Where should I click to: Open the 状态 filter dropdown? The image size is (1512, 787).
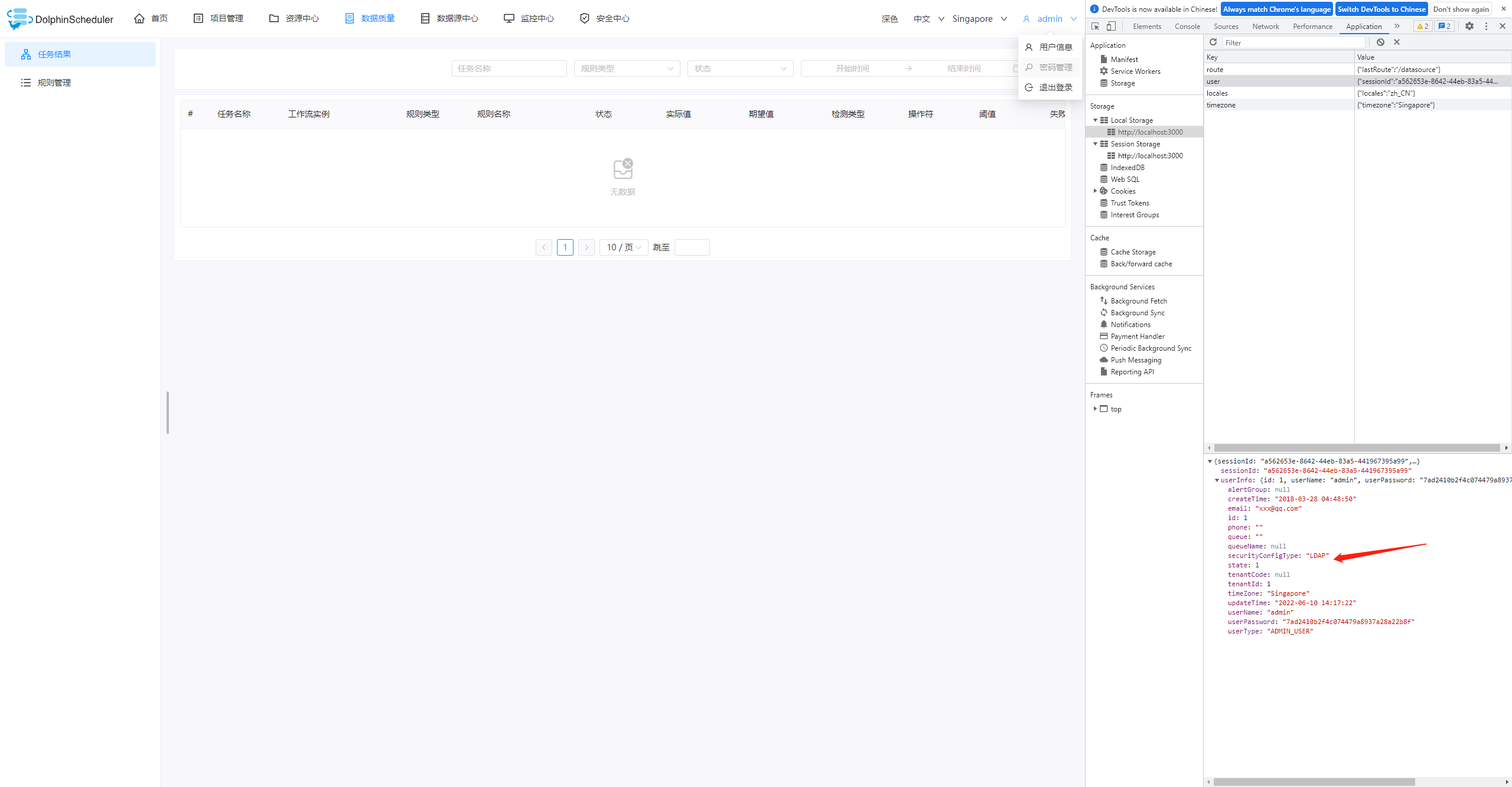click(x=739, y=68)
